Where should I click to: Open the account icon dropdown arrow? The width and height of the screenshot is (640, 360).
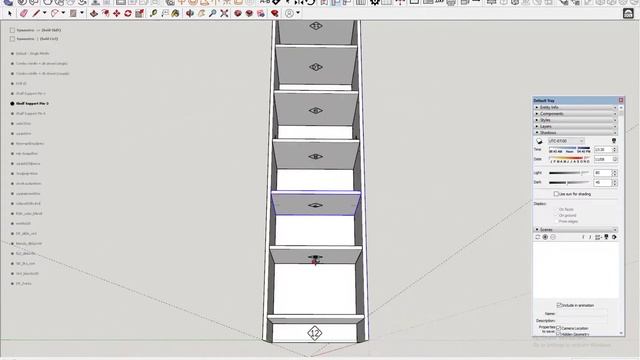298,13
